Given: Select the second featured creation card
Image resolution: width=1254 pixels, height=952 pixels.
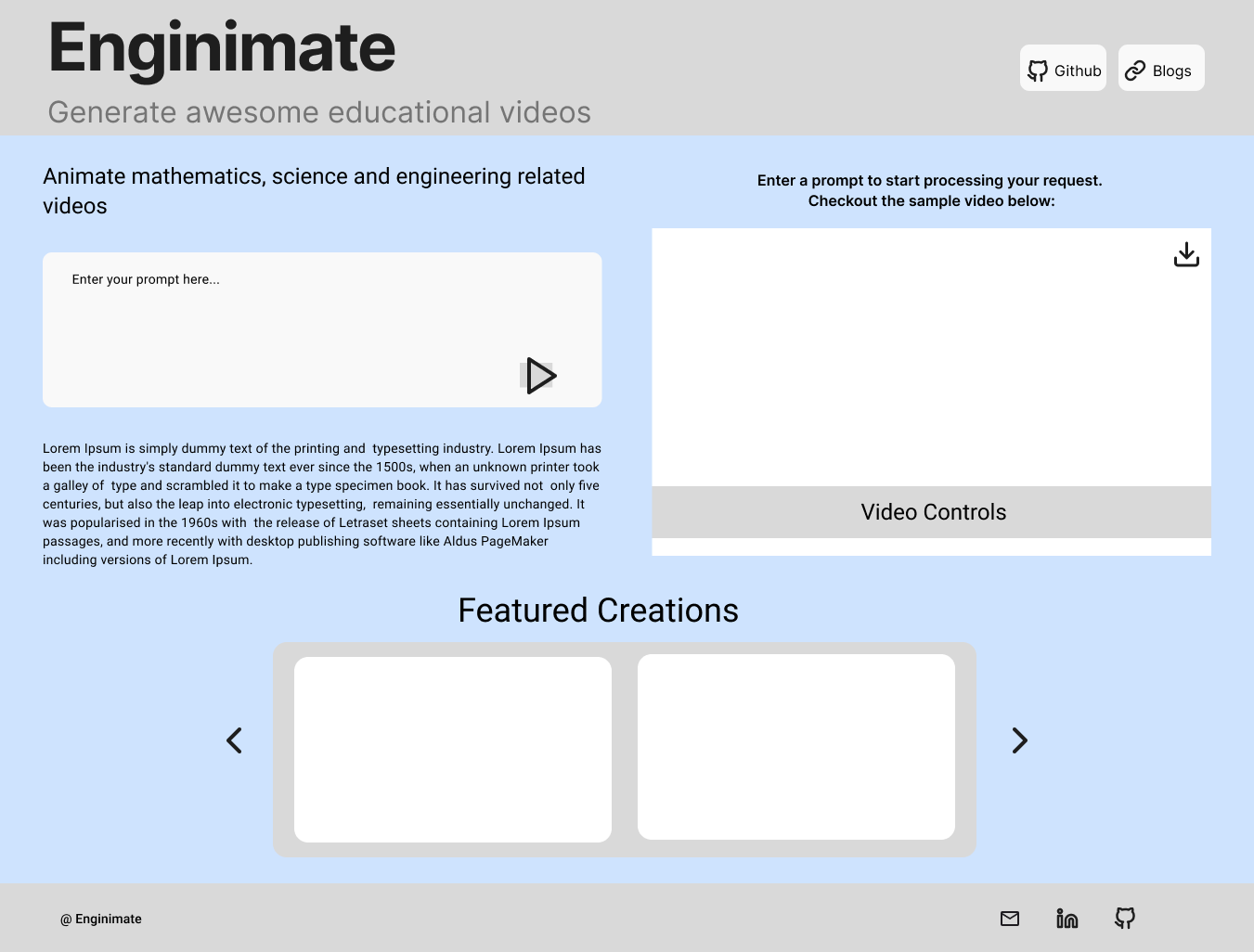Looking at the screenshot, I should 796,747.
